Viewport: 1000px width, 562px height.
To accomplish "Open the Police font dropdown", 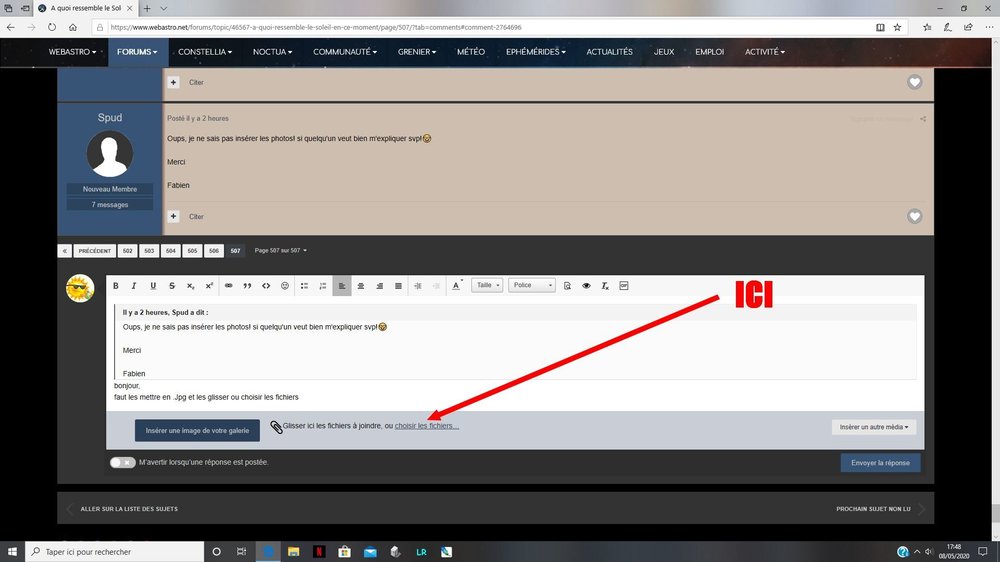I will point(531,285).
